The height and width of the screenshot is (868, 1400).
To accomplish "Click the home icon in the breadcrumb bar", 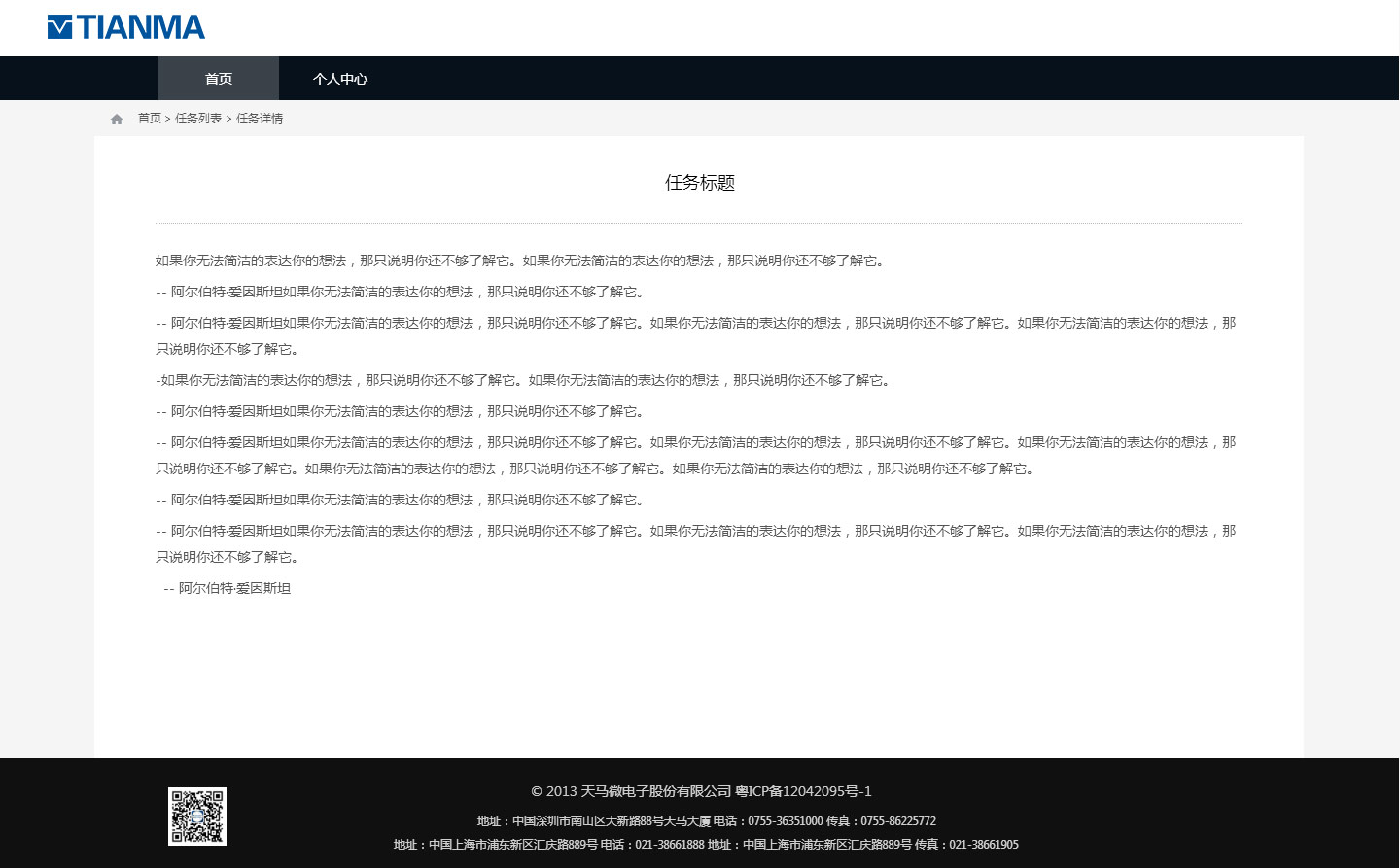I will [117, 118].
